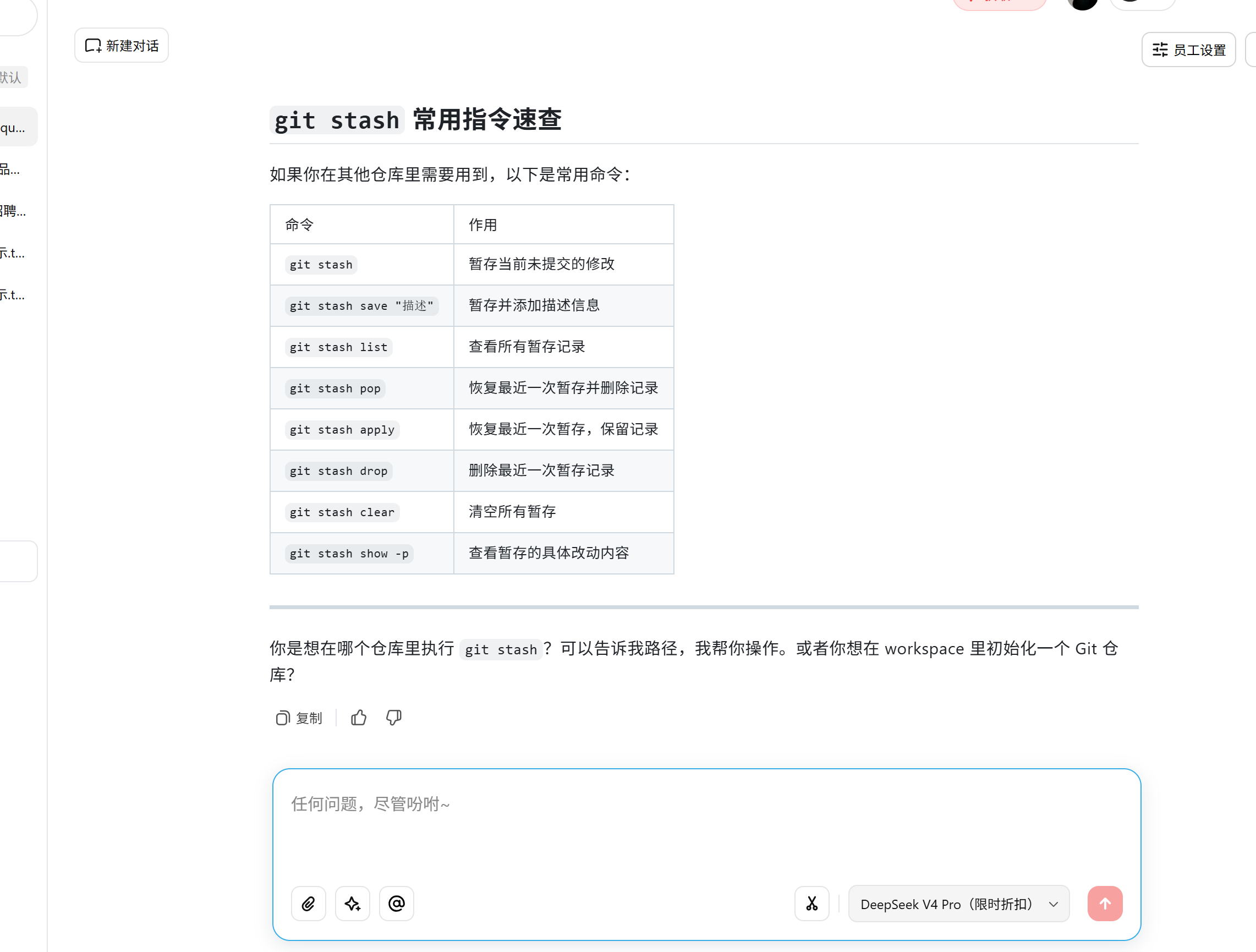
Task: Click the thumbs down icon
Action: pos(394,718)
